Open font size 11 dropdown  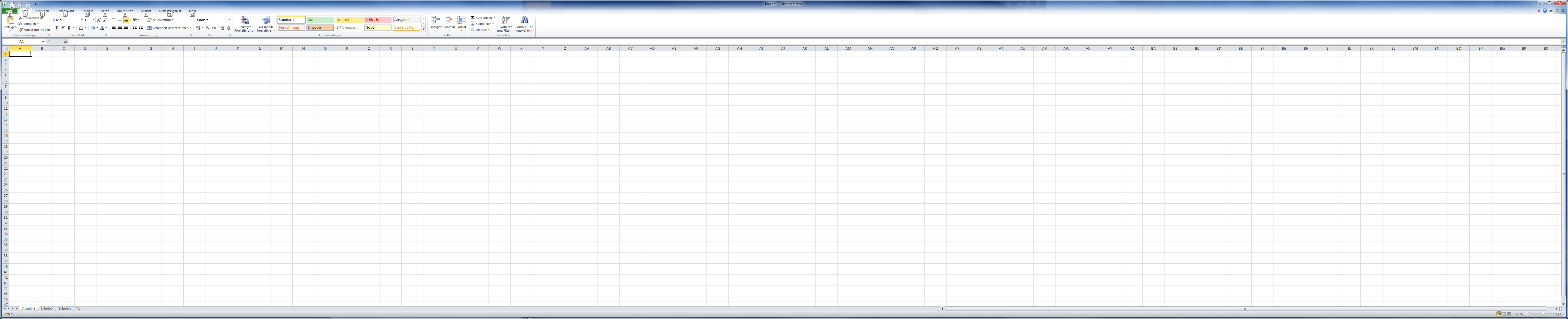[x=94, y=20]
